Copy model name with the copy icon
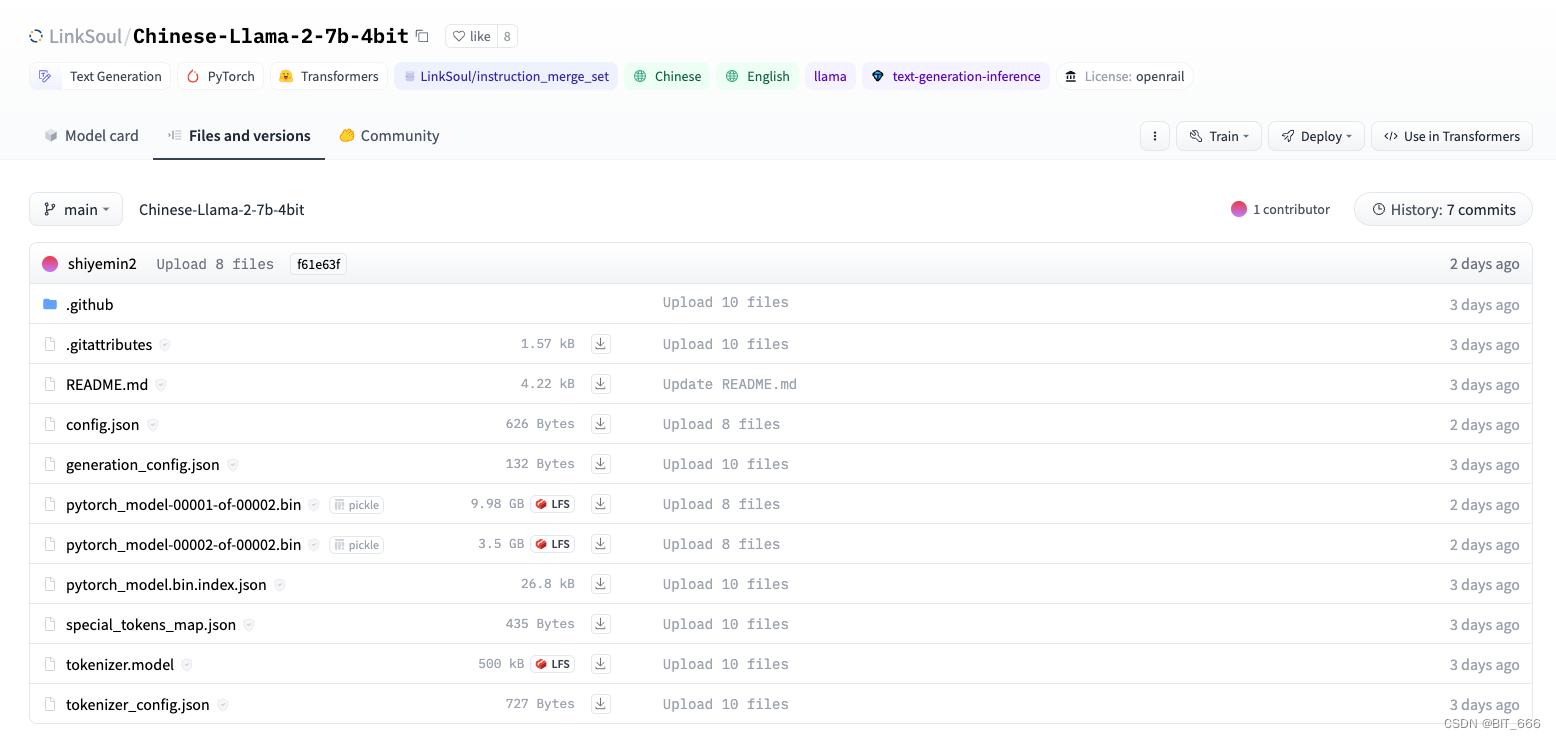 coord(422,36)
